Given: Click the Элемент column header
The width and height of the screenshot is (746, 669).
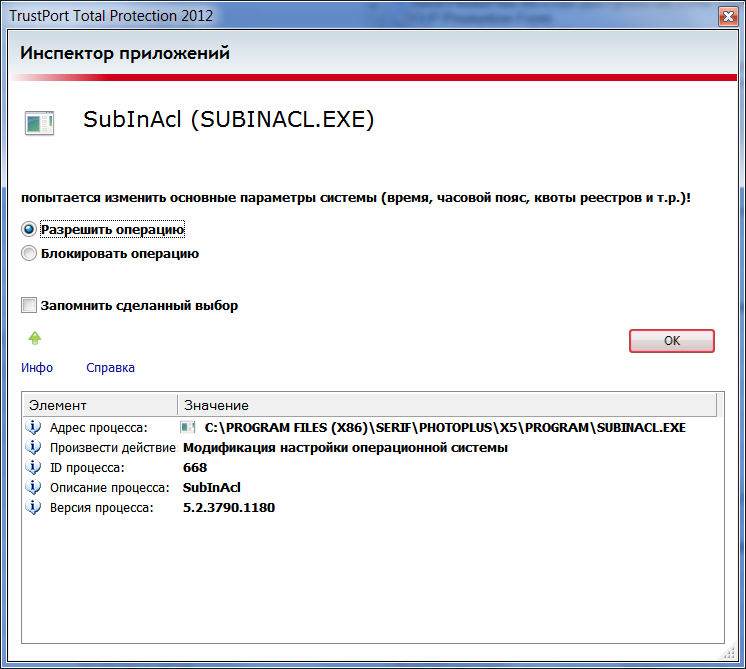Looking at the screenshot, I should tap(100, 405).
